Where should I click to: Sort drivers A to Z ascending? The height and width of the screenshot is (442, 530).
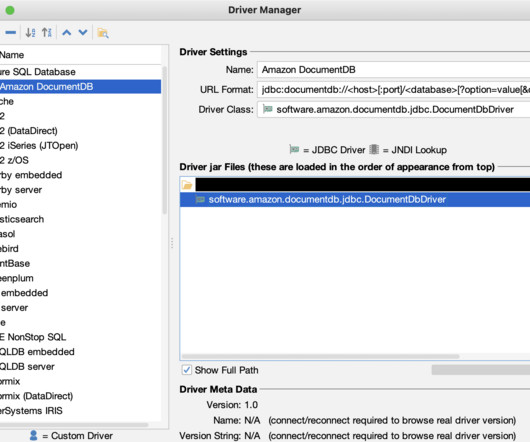pyautogui.click(x=30, y=33)
